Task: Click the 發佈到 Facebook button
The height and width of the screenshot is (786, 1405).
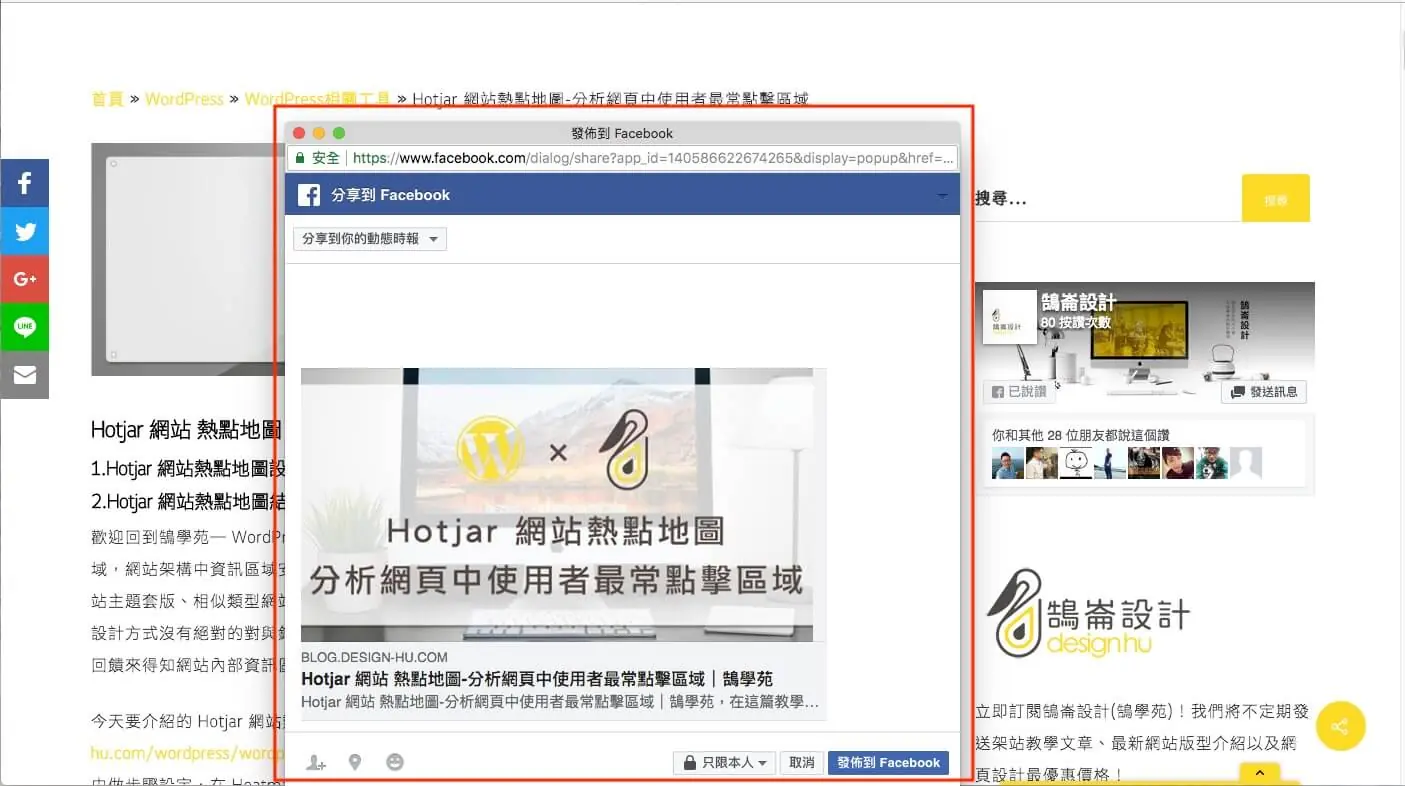Action: [x=888, y=763]
